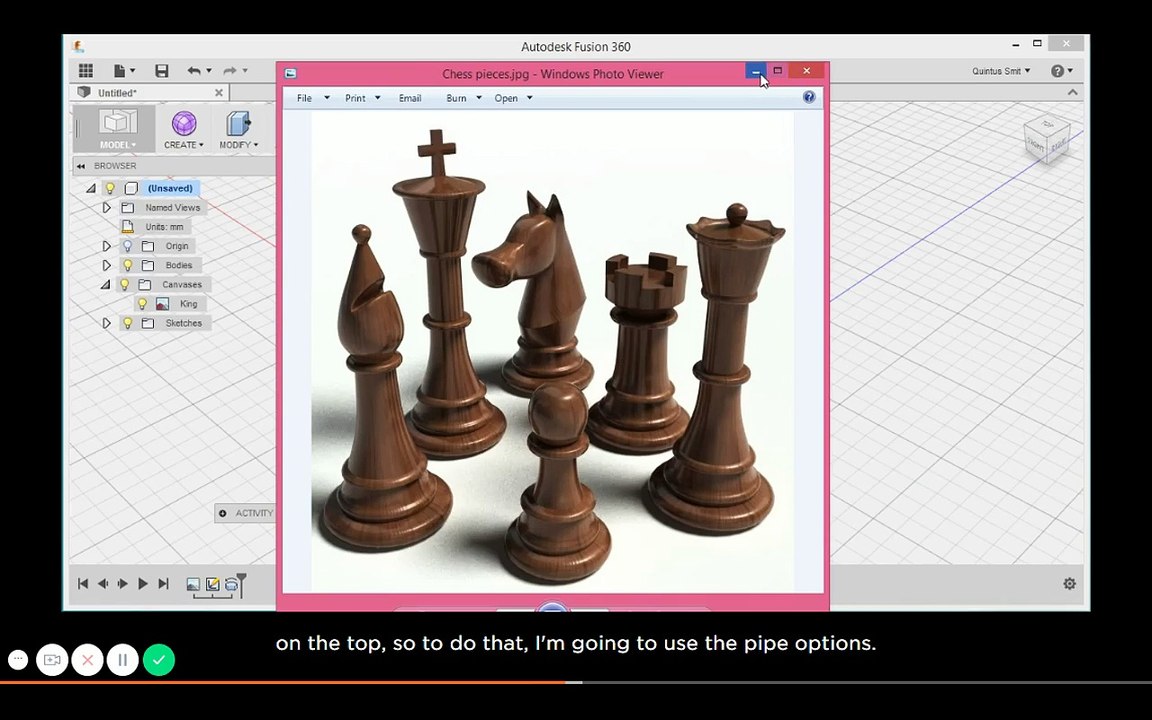Open the MODIFY menu dropdown
The height and width of the screenshot is (720, 1152).
(239, 145)
